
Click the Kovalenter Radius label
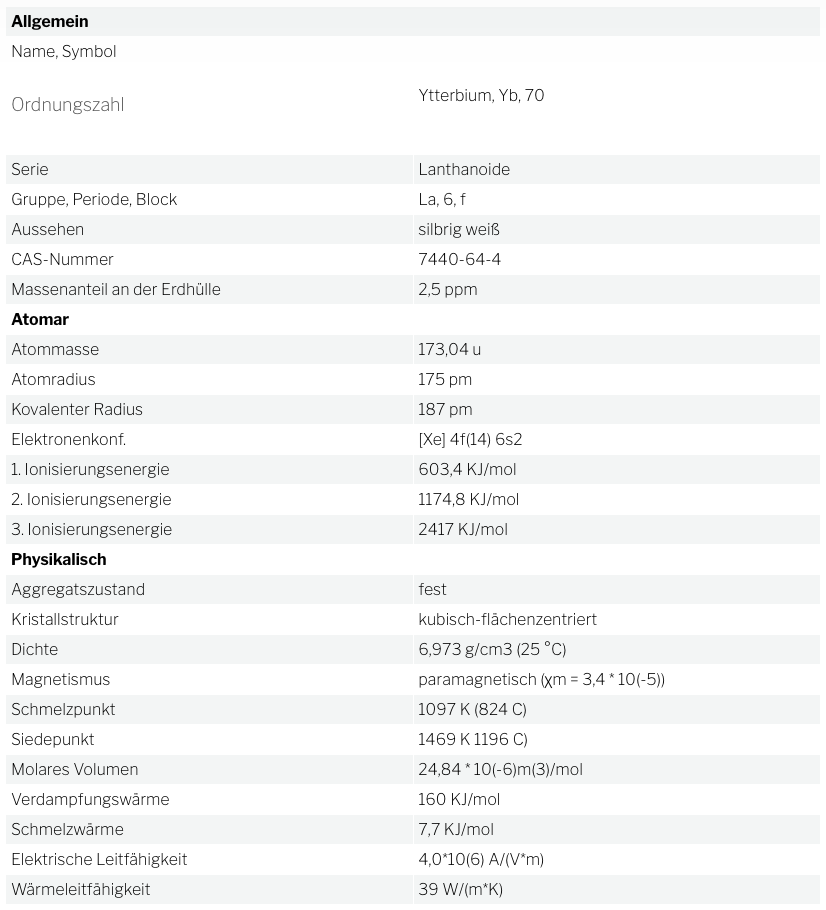pyautogui.click(x=77, y=409)
